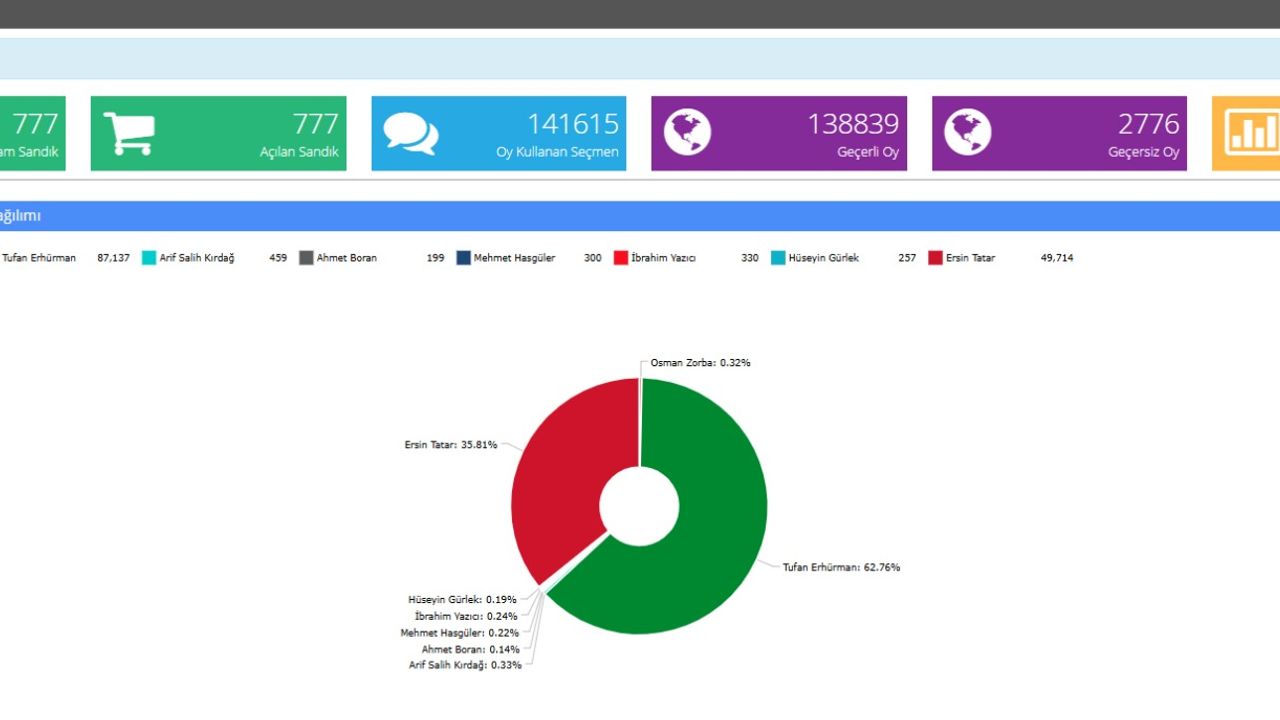Click the Osman Zorba 0.32% chart label

[700, 363]
